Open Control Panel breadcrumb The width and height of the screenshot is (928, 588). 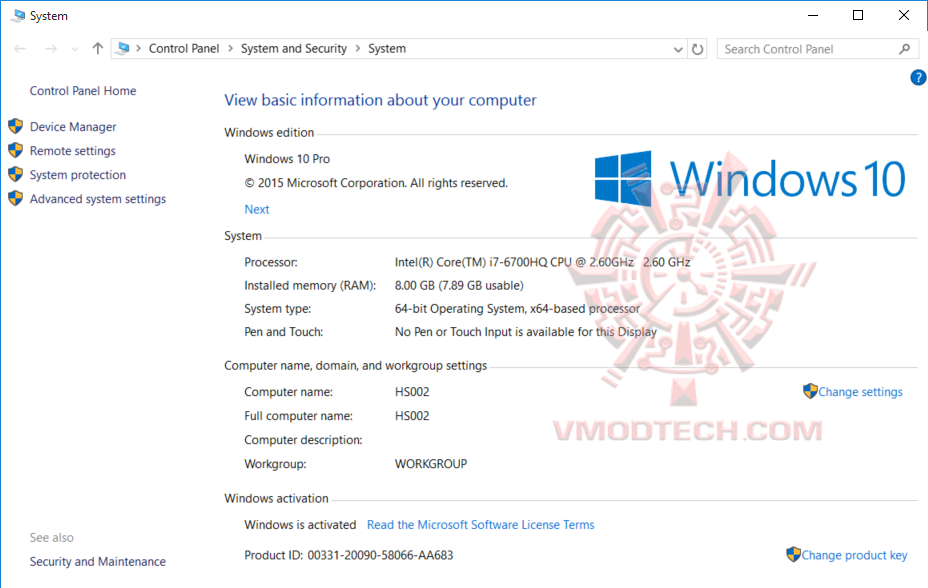coord(183,49)
